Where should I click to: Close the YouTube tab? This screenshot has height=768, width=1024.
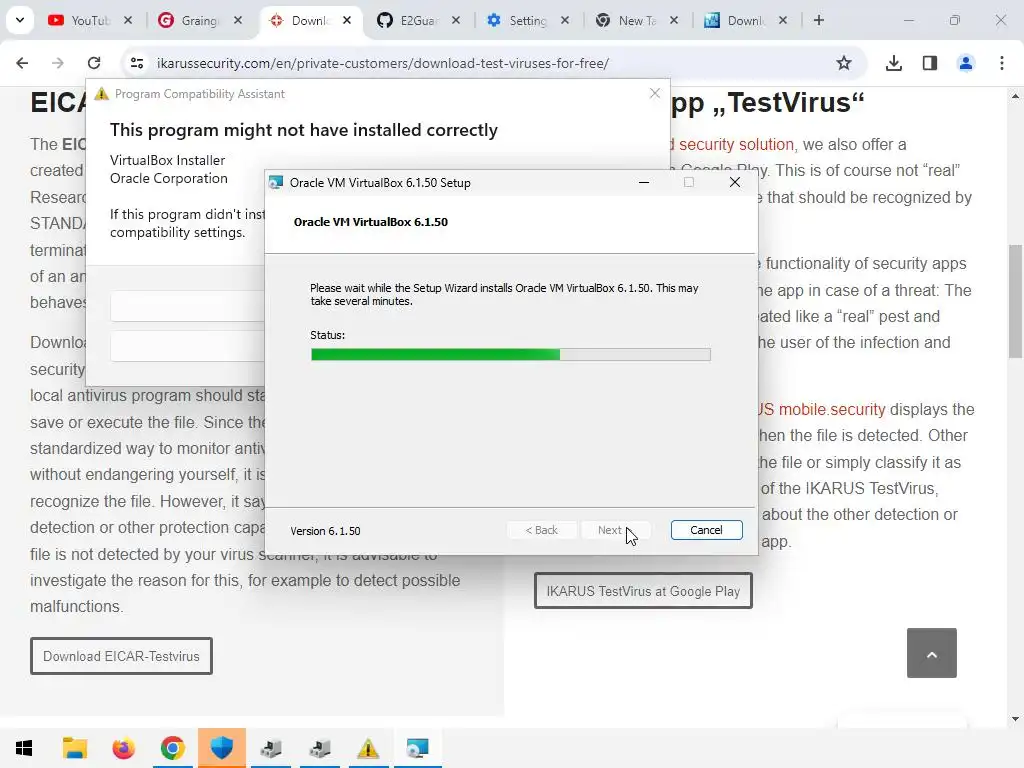coord(128,20)
